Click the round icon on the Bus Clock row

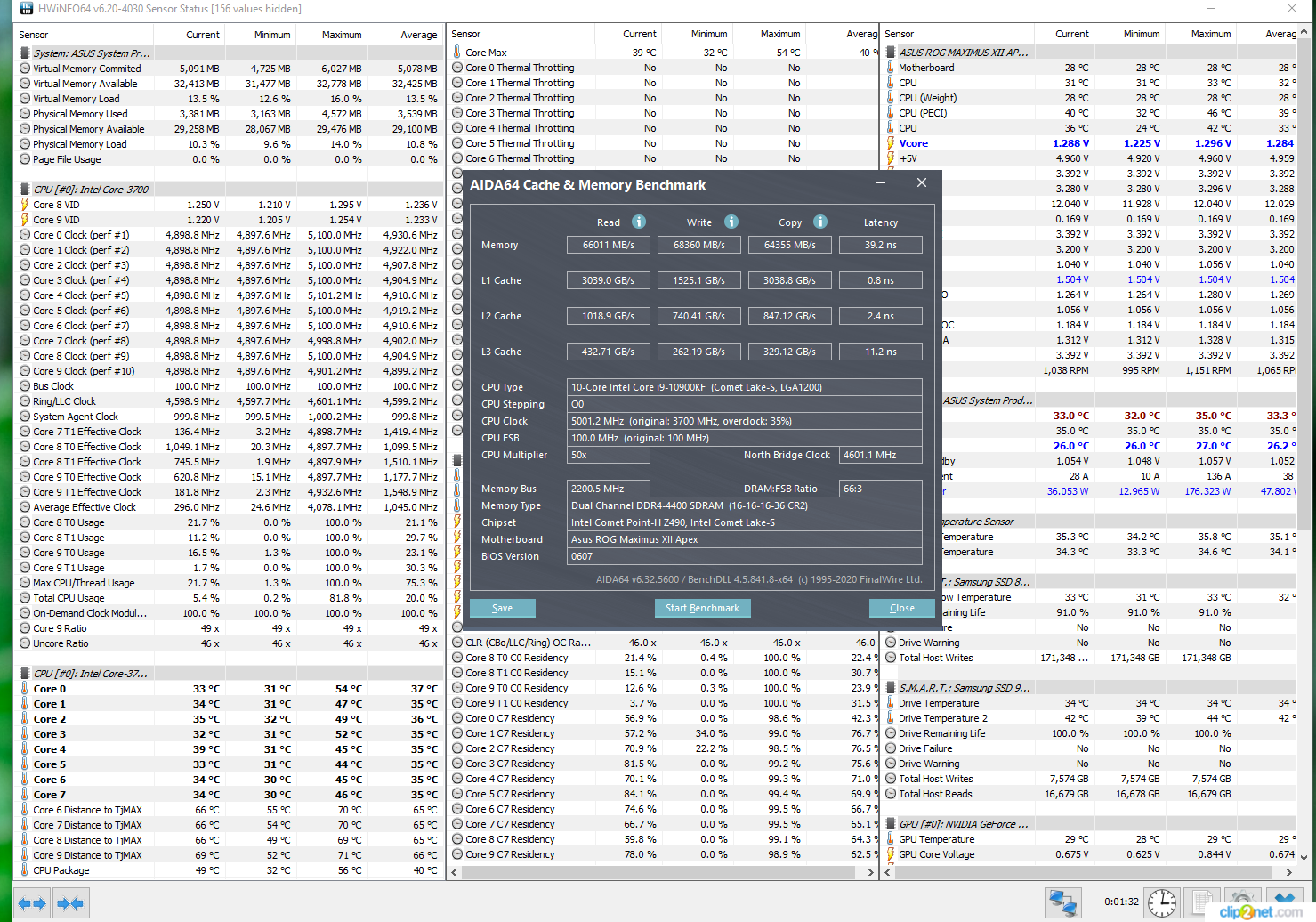(25, 386)
